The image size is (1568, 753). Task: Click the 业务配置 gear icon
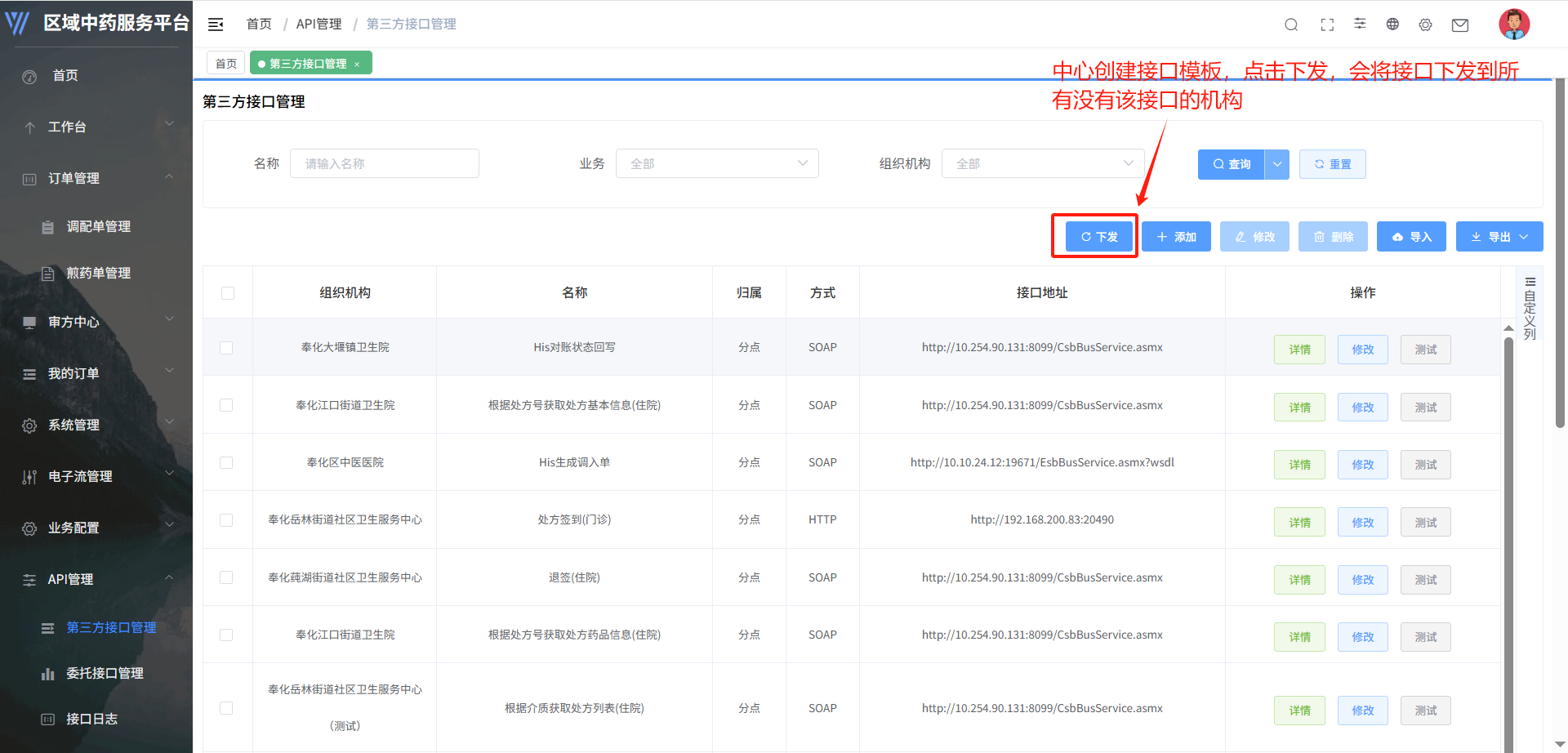pyautogui.click(x=29, y=528)
